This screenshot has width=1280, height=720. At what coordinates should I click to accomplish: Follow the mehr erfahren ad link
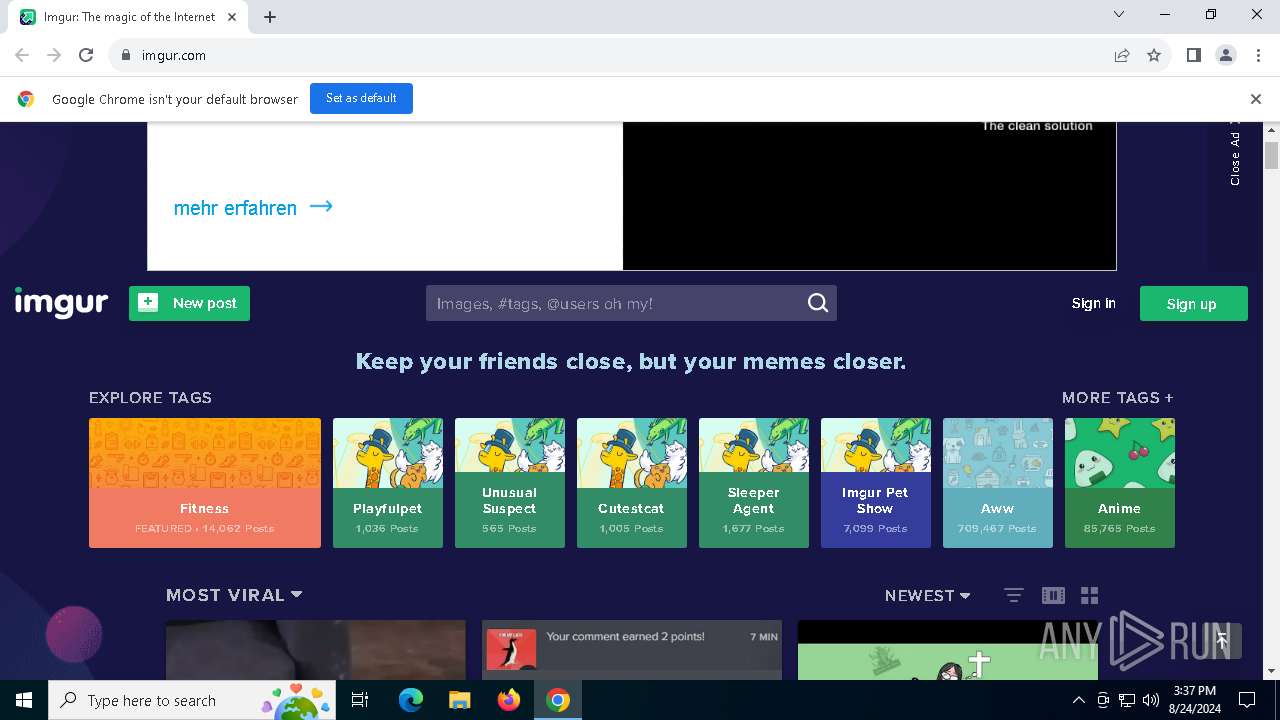pyautogui.click(x=253, y=208)
